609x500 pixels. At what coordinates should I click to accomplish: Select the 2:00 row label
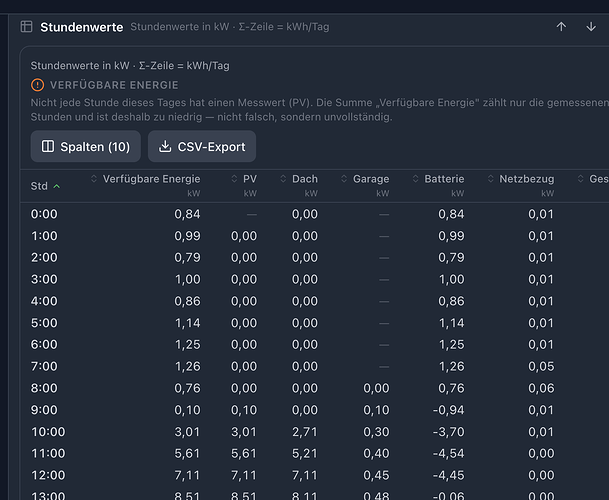(x=44, y=258)
